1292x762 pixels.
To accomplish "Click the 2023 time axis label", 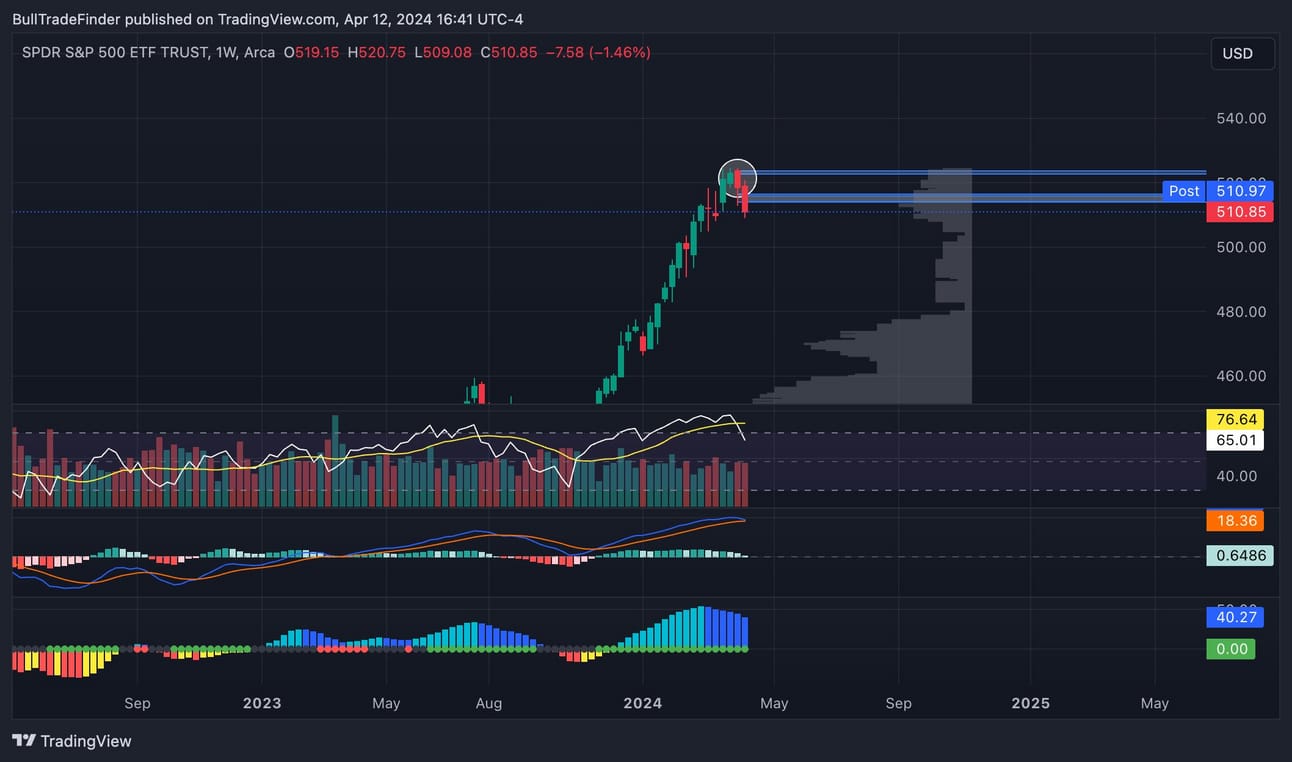I will pyautogui.click(x=262, y=703).
